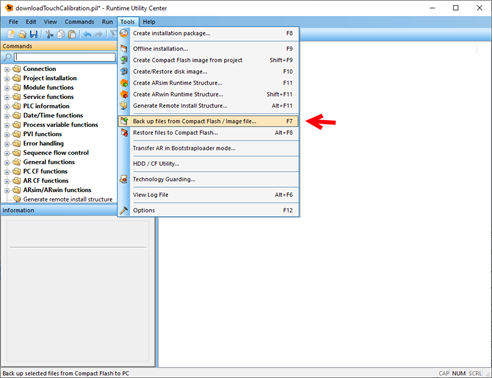Click the New file toolbar icon
Viewport: 492px width, 378px height.
point(11,34)
